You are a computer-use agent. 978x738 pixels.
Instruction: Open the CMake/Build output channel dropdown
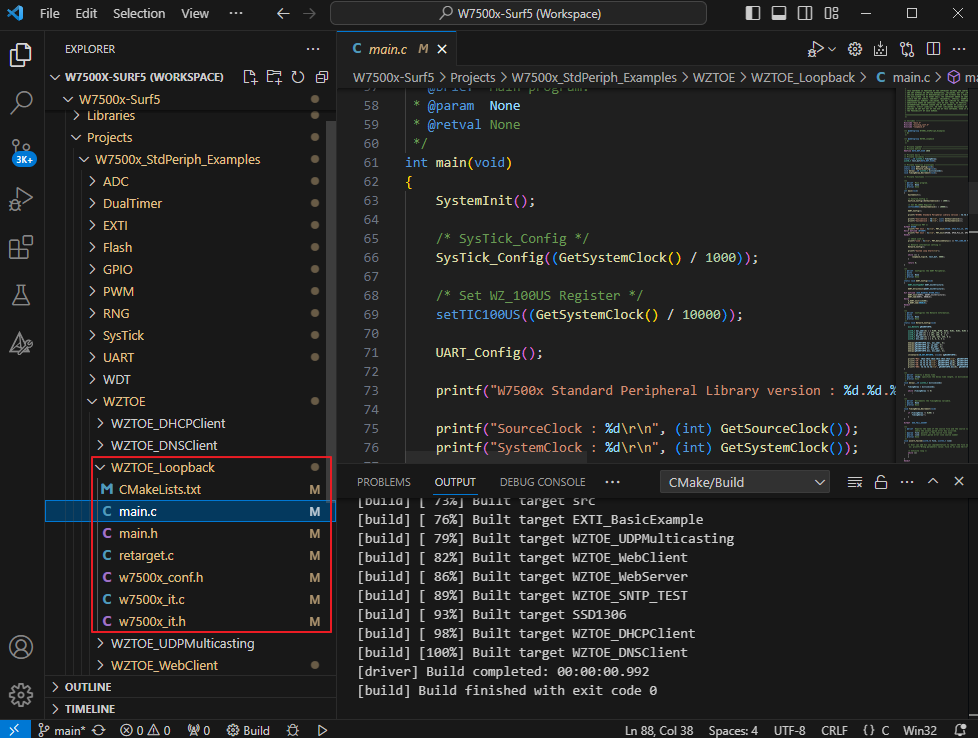(744, 481)
